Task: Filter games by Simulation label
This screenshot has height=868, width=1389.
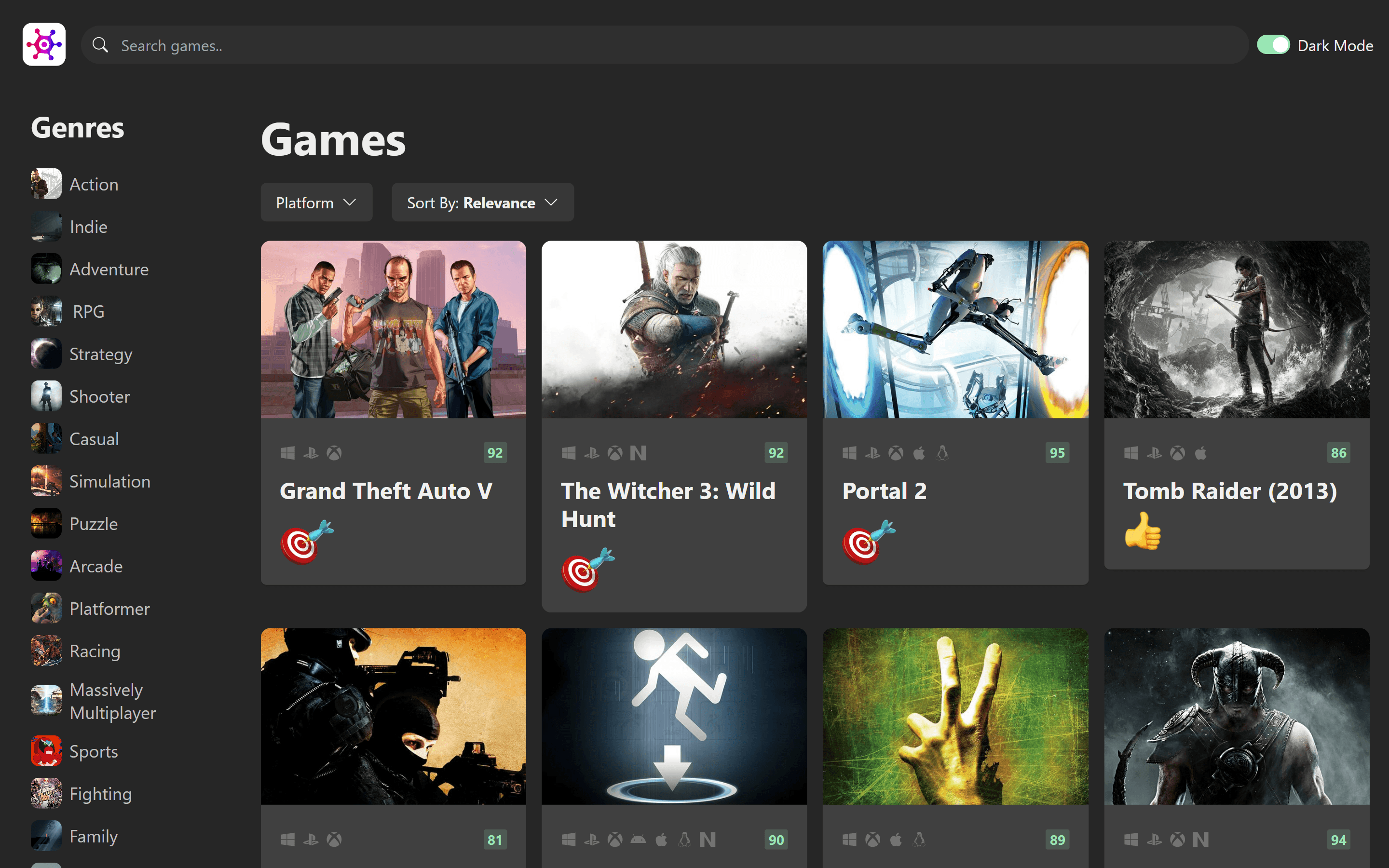Action: coord(110,482)
